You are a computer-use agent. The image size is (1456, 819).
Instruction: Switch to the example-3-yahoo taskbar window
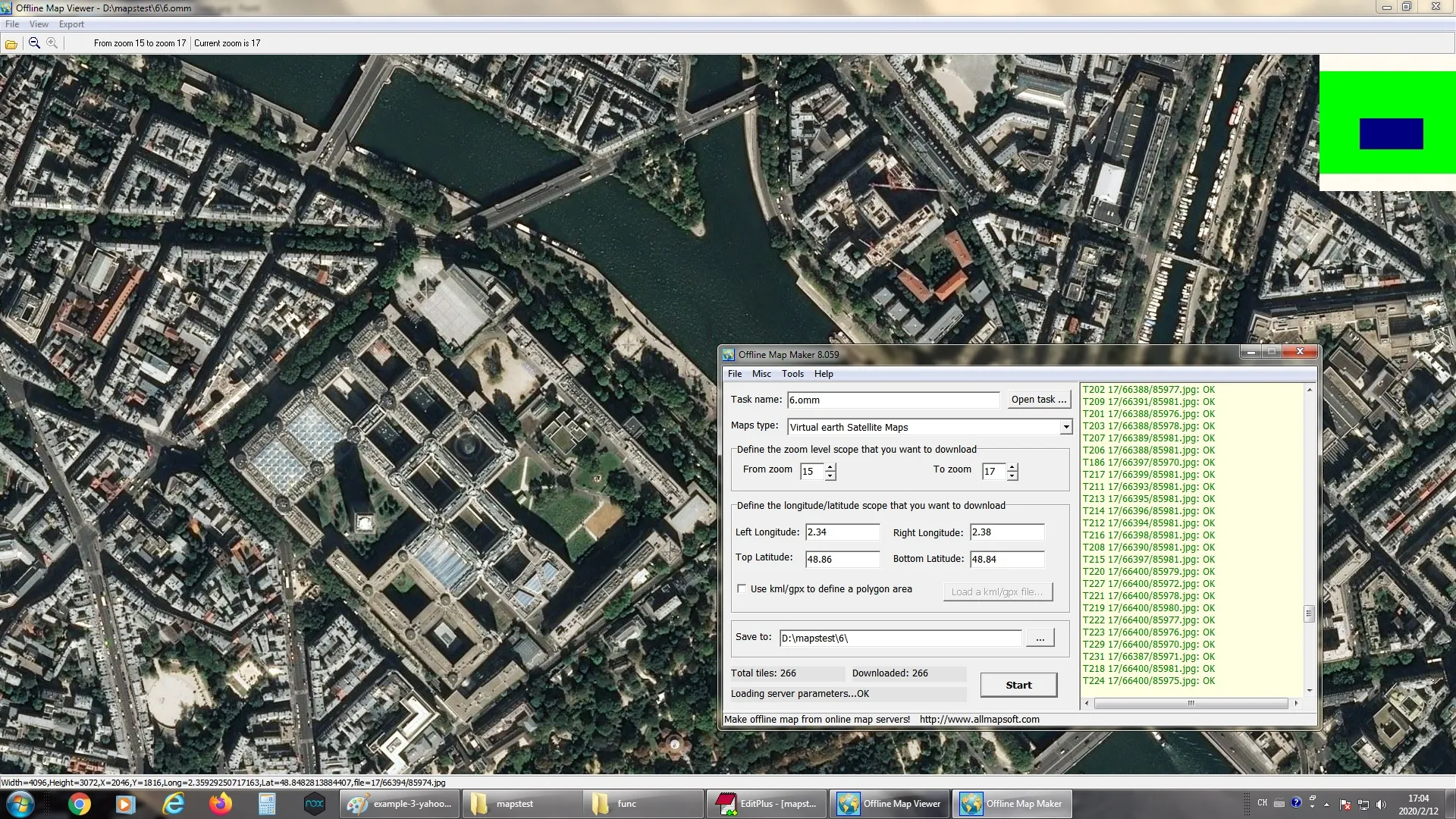[x=400, y=804]
